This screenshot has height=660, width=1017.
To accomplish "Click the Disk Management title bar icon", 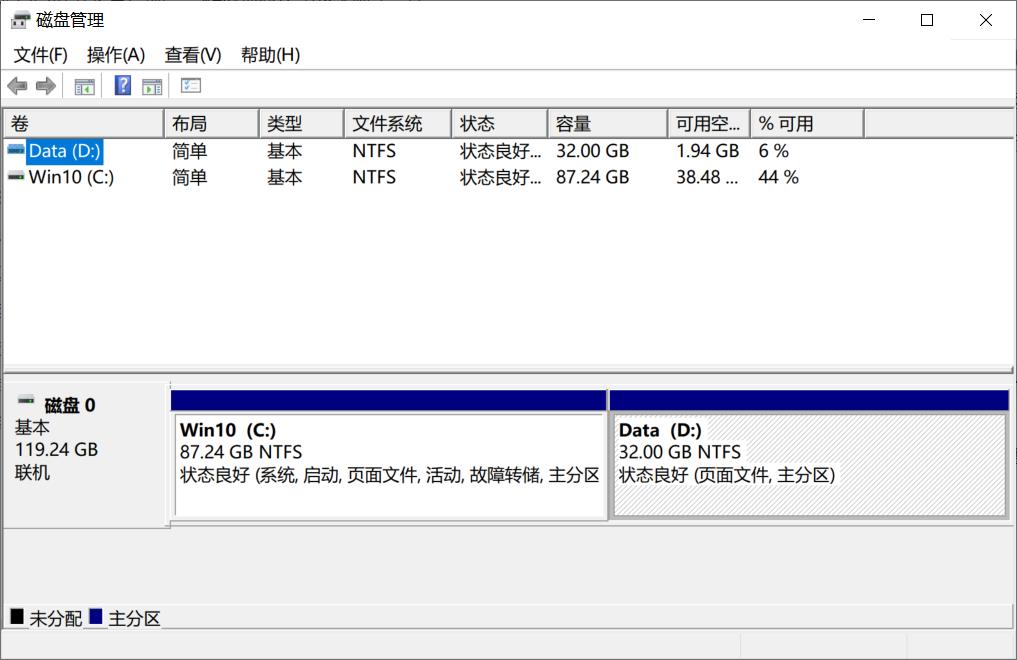I will pyautogui.click(x=21, y=20).
